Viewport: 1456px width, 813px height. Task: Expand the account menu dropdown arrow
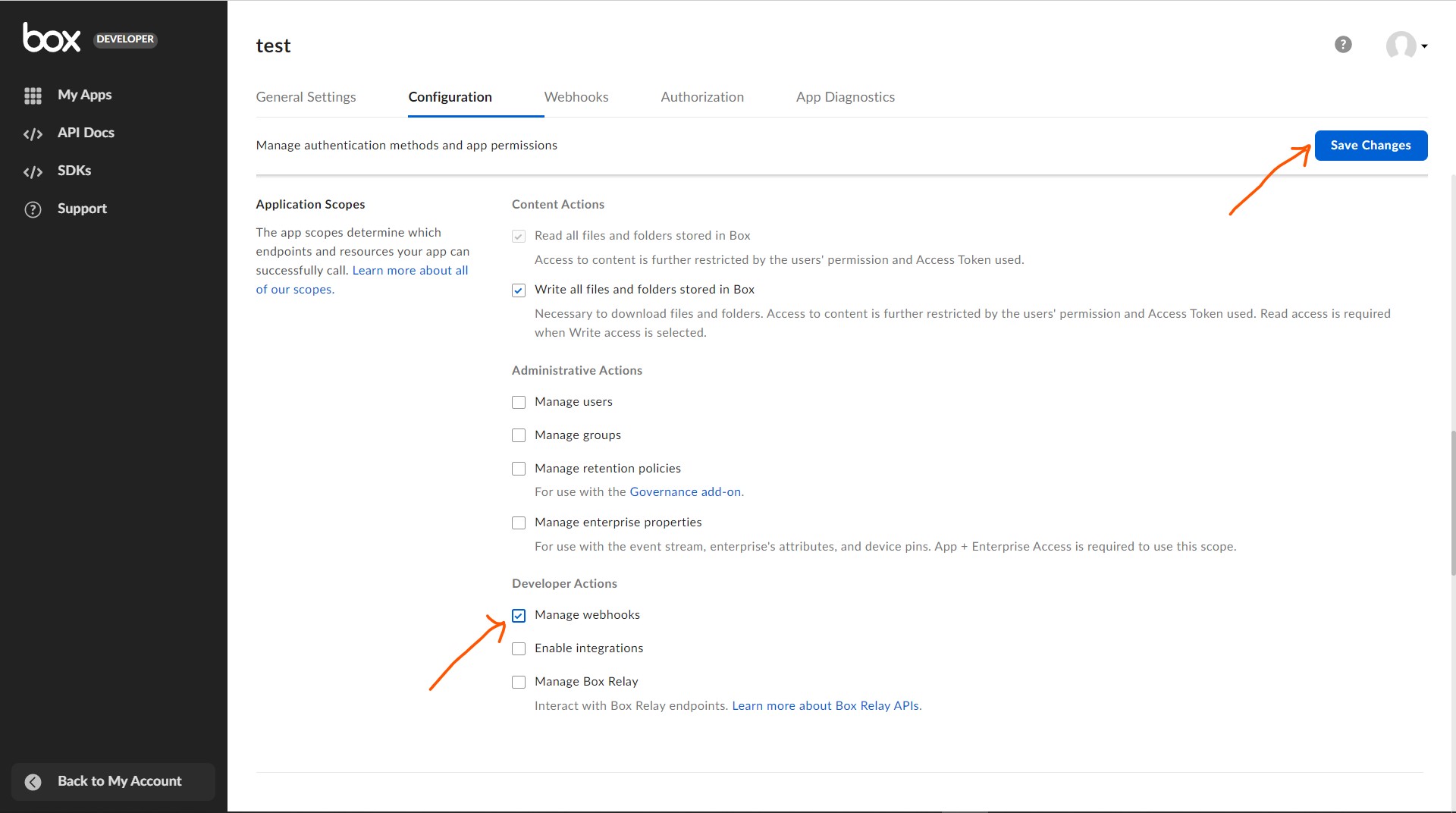pyautogui.click(x=1424, y=46)
